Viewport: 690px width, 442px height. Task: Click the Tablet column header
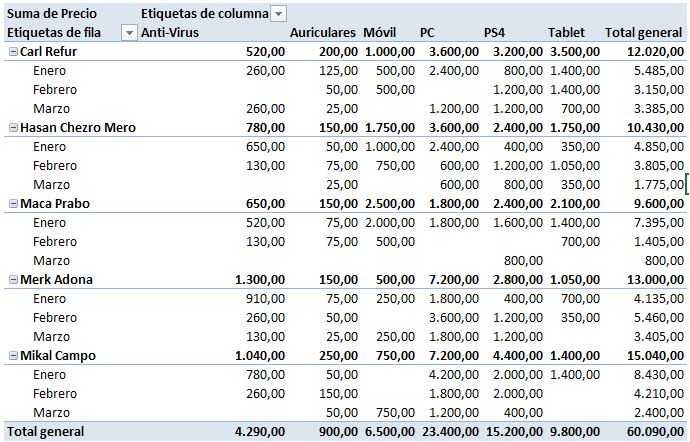coord(566,33)
